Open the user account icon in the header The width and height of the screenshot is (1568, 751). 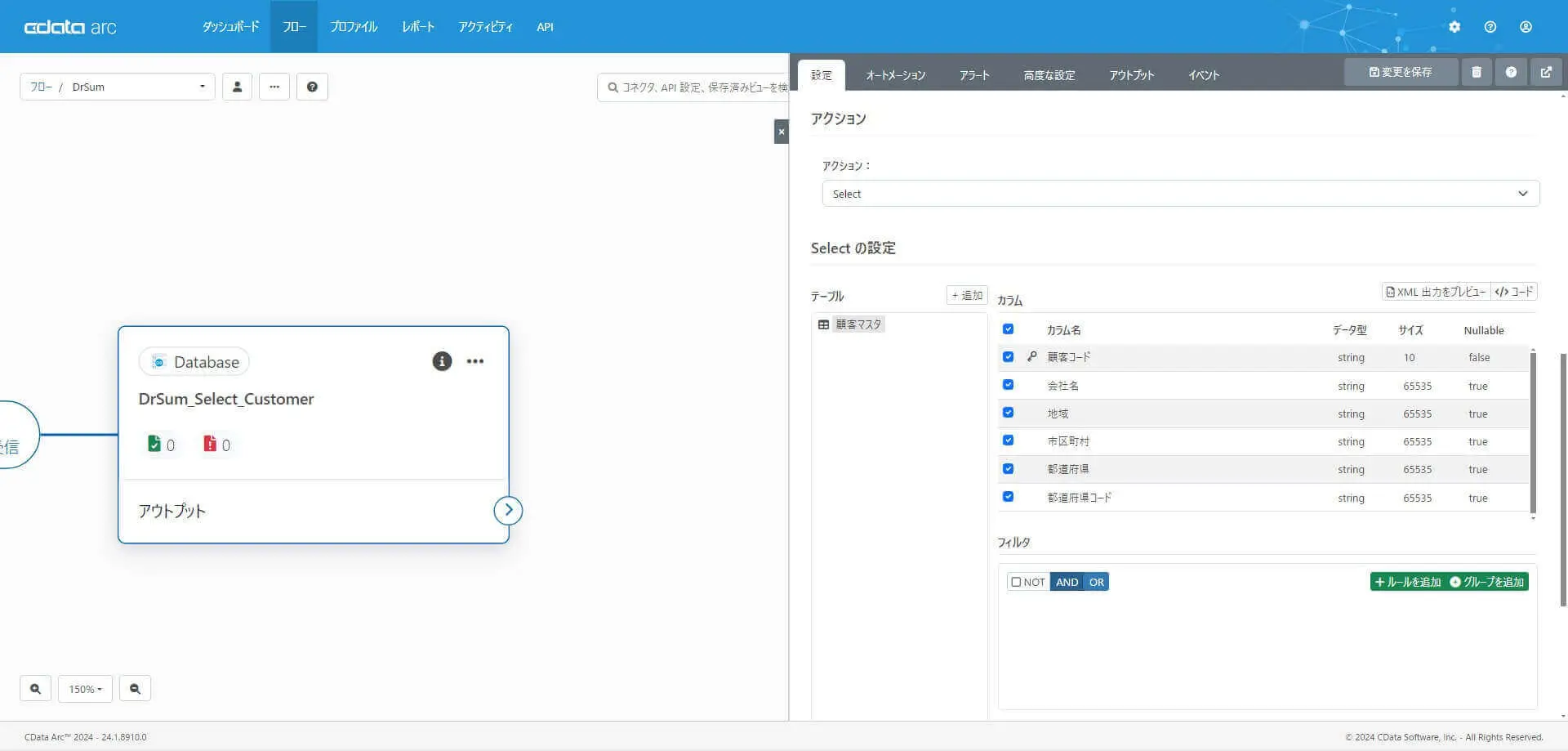click(x=1526, y=27)
